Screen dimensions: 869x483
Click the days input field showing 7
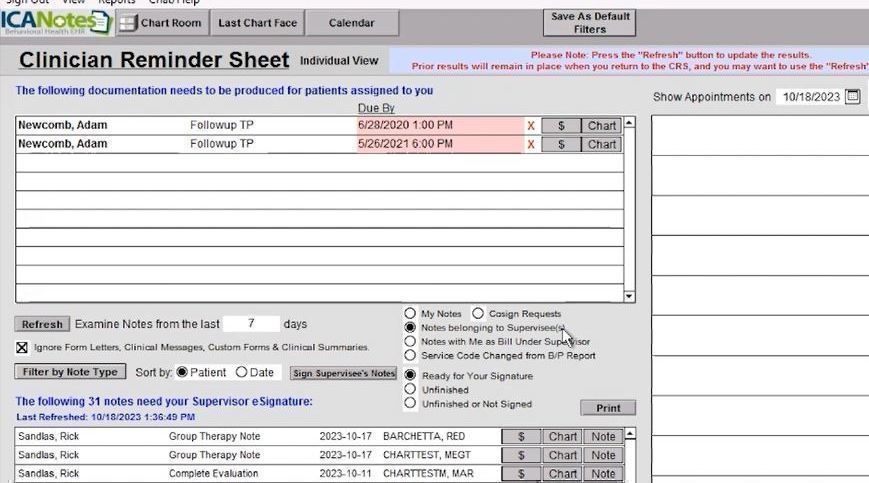251,323
